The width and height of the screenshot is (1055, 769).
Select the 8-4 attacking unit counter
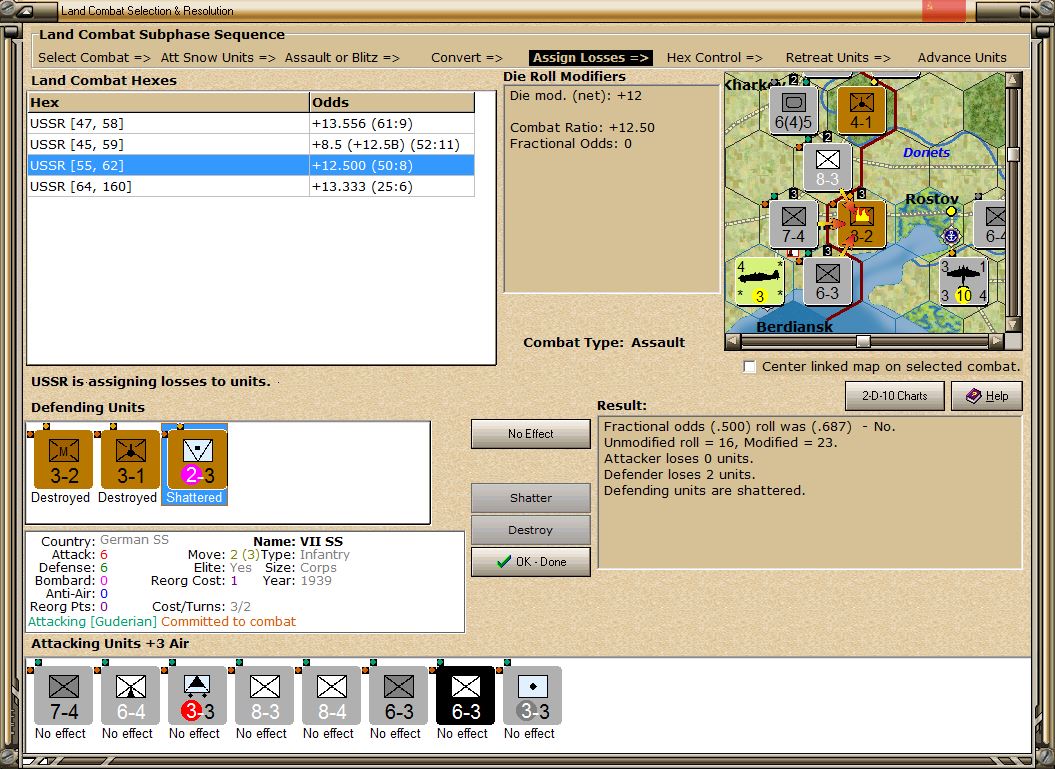[x=328, y=695]
